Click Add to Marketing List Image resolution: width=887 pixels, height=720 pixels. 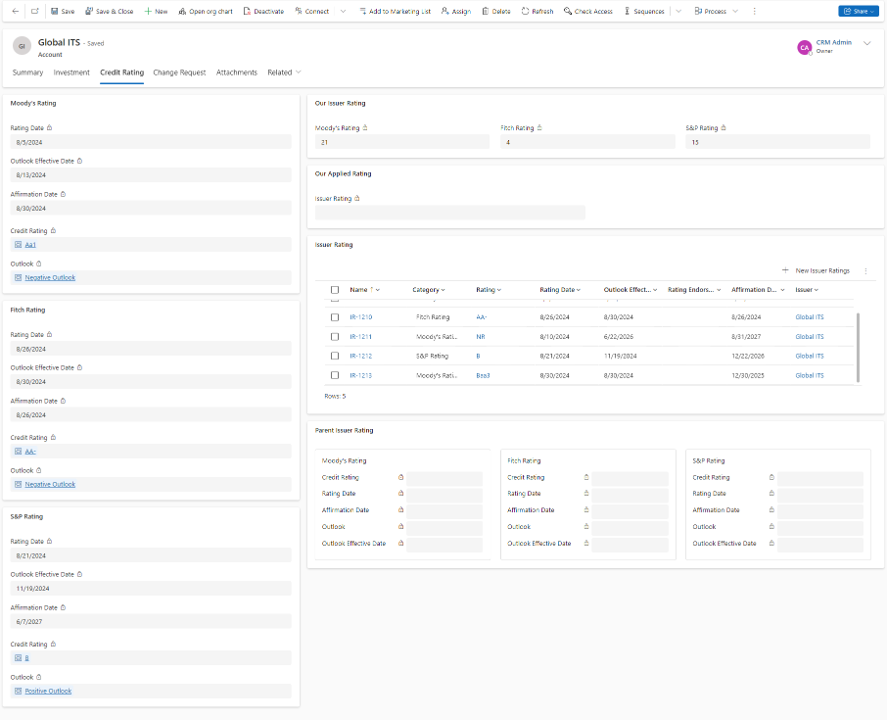point(395,11)
